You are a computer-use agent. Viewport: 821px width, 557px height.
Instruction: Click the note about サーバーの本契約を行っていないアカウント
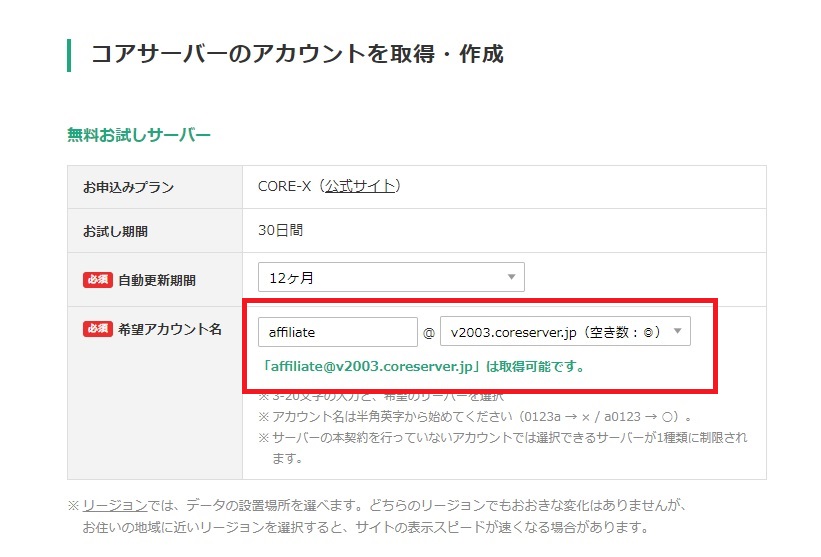[x=503, y=448]
